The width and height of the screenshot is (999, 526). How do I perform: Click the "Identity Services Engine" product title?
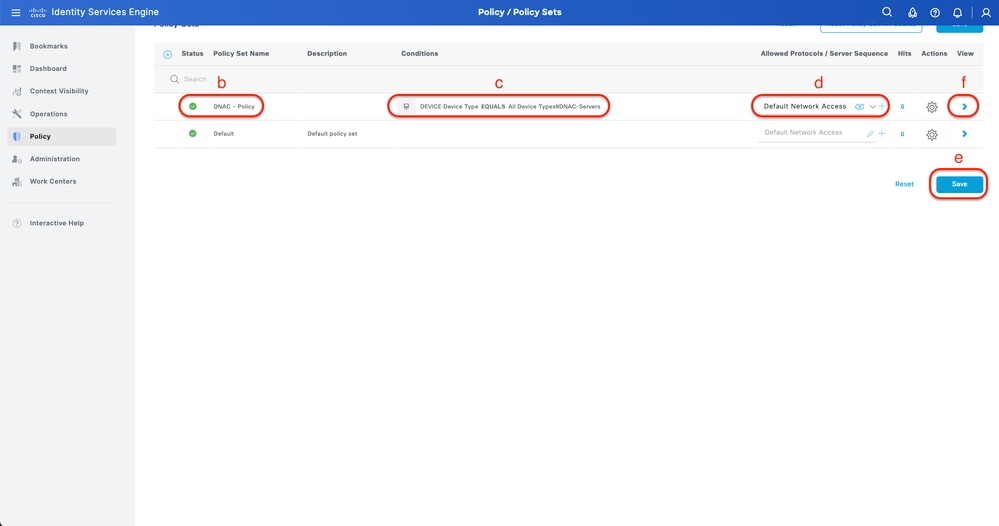click(105, 12)
